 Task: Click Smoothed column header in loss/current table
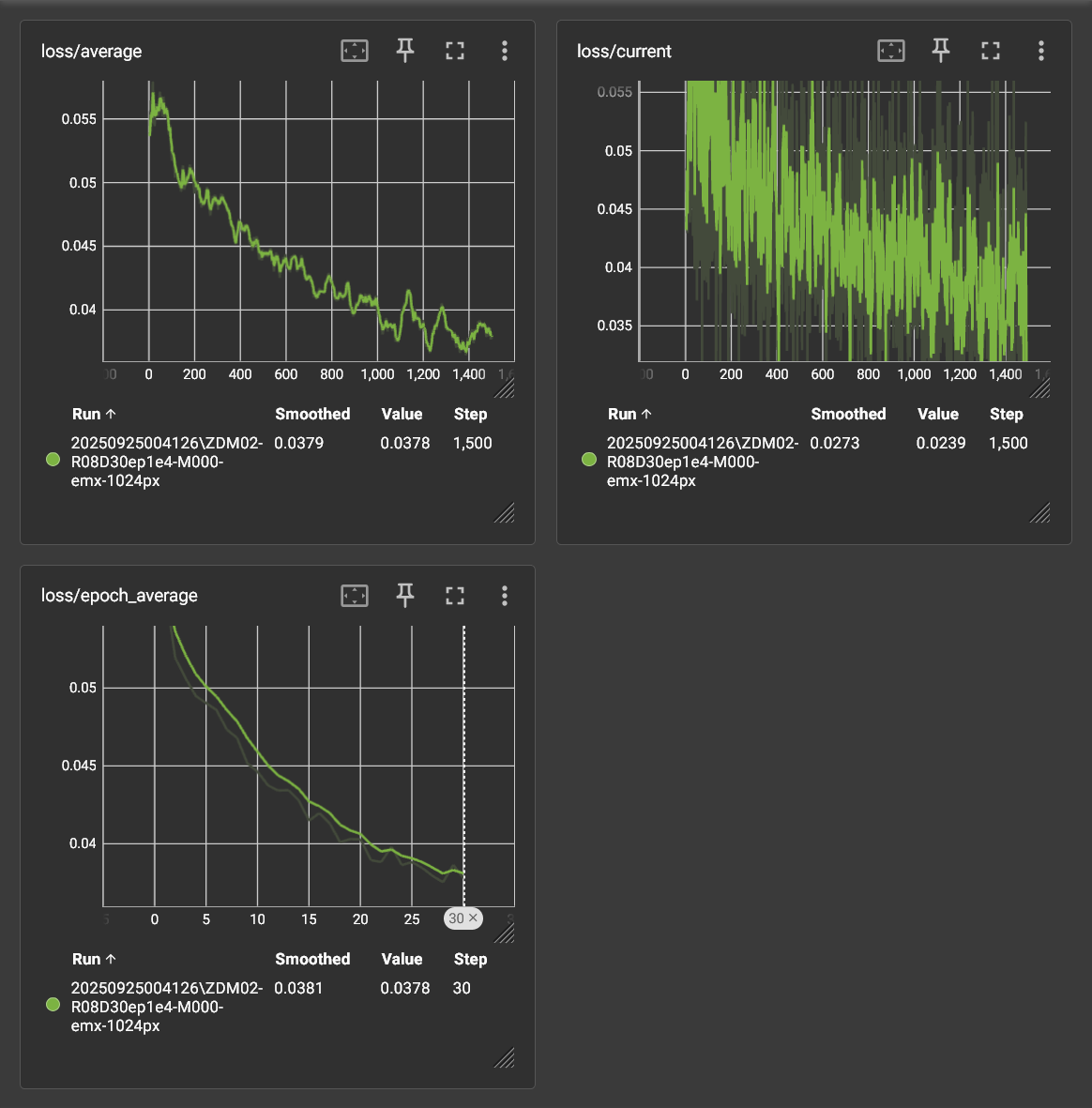tap(848, 414)
